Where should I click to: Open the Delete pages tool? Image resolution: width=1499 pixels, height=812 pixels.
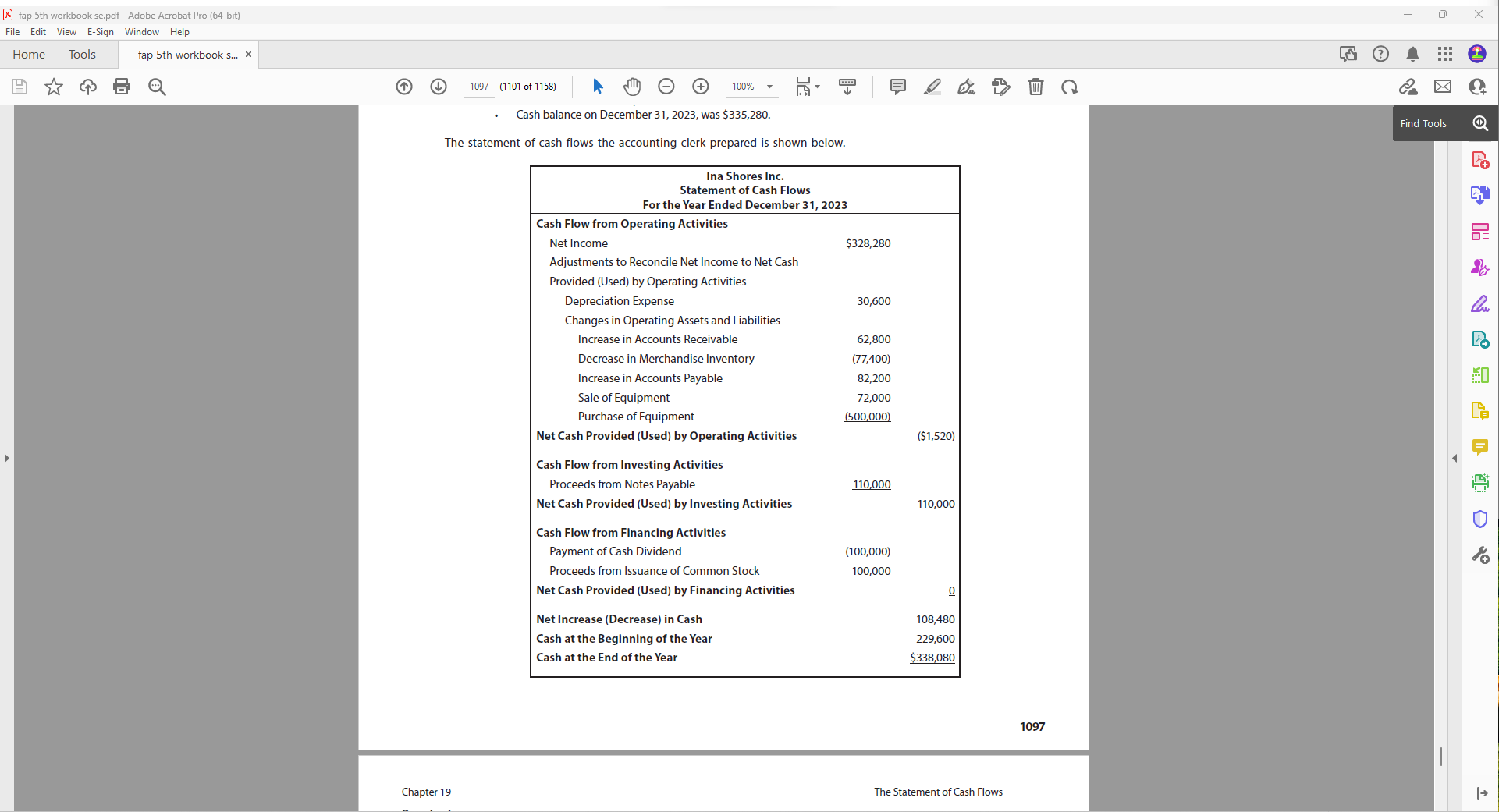[1035, 87]
